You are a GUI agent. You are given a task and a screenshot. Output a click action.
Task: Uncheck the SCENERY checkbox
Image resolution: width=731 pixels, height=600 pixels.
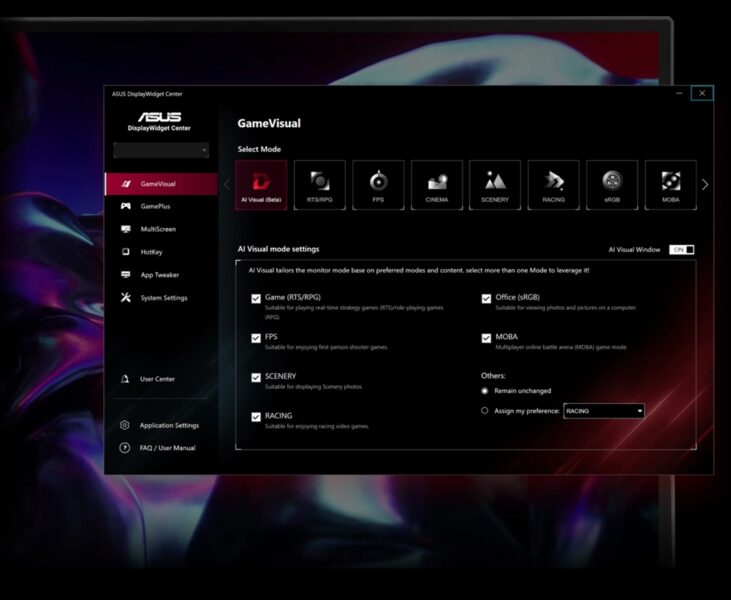pyautogui.click(x=256, y=377)
